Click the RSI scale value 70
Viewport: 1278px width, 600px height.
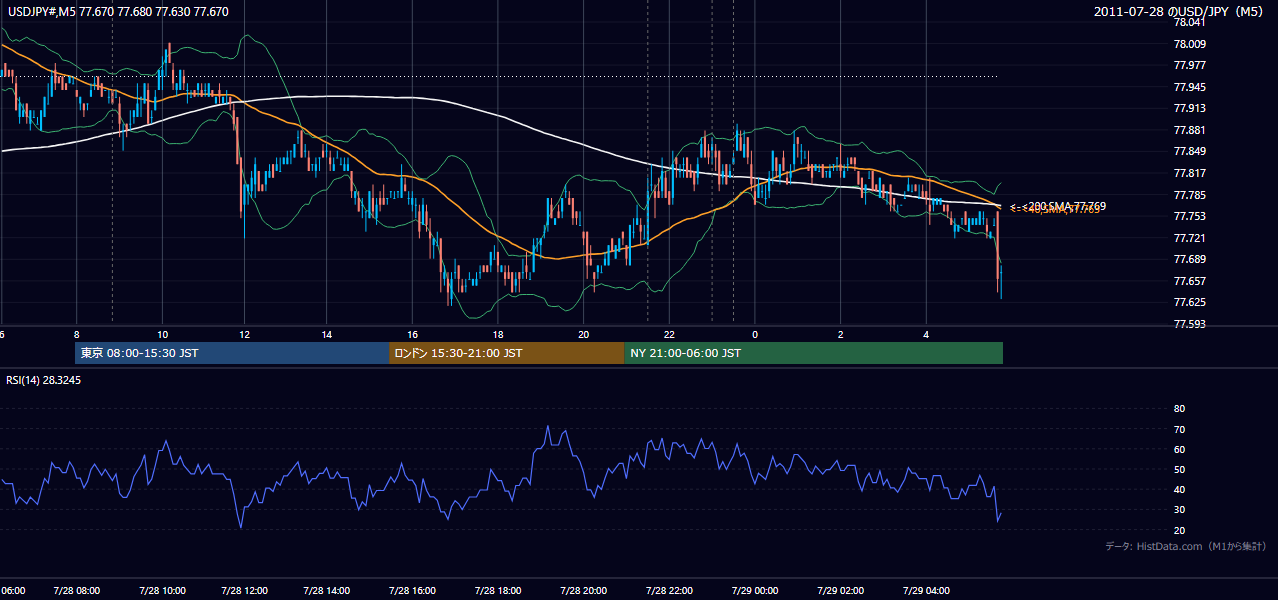tap(1179, 429)
